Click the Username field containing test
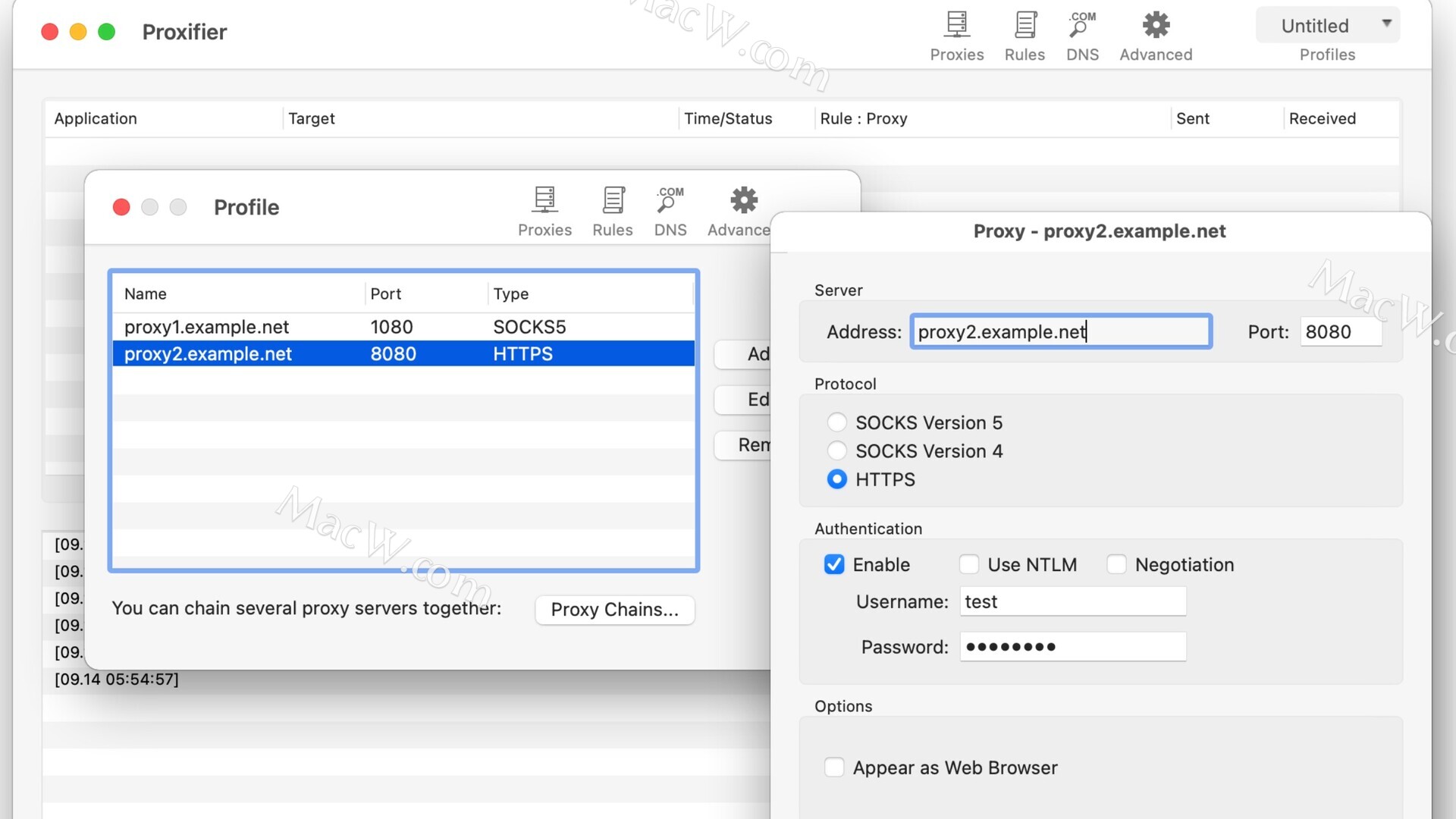 coord(1072,601)
